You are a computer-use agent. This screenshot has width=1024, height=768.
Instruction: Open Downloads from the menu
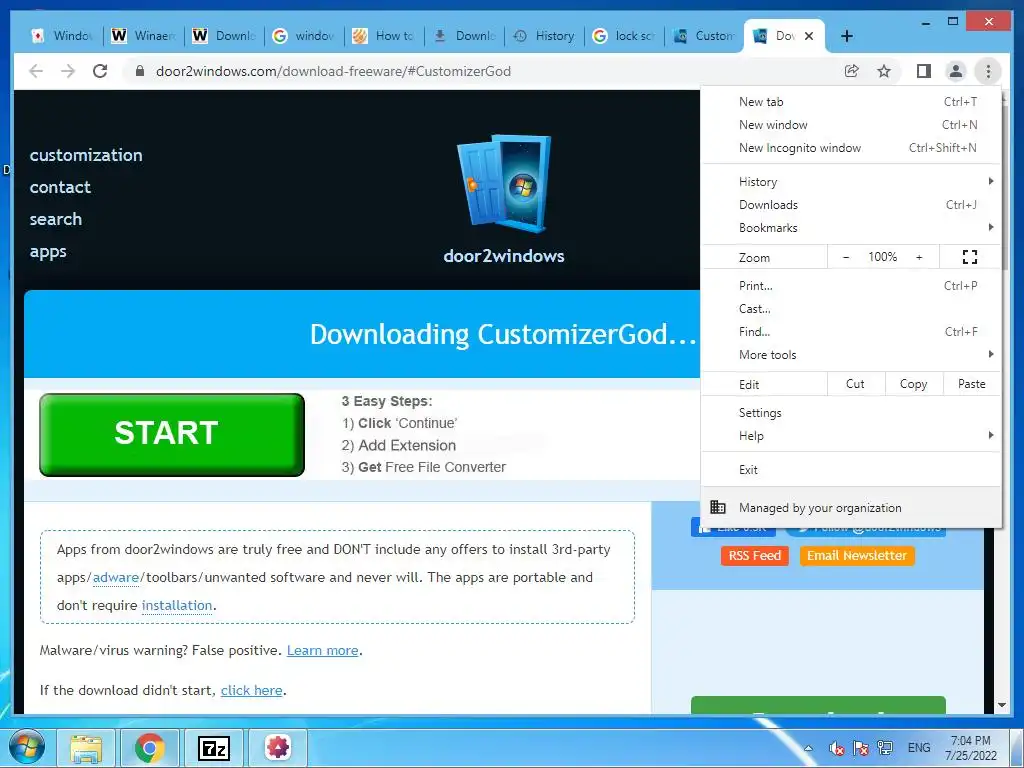(x=850, y=204)
